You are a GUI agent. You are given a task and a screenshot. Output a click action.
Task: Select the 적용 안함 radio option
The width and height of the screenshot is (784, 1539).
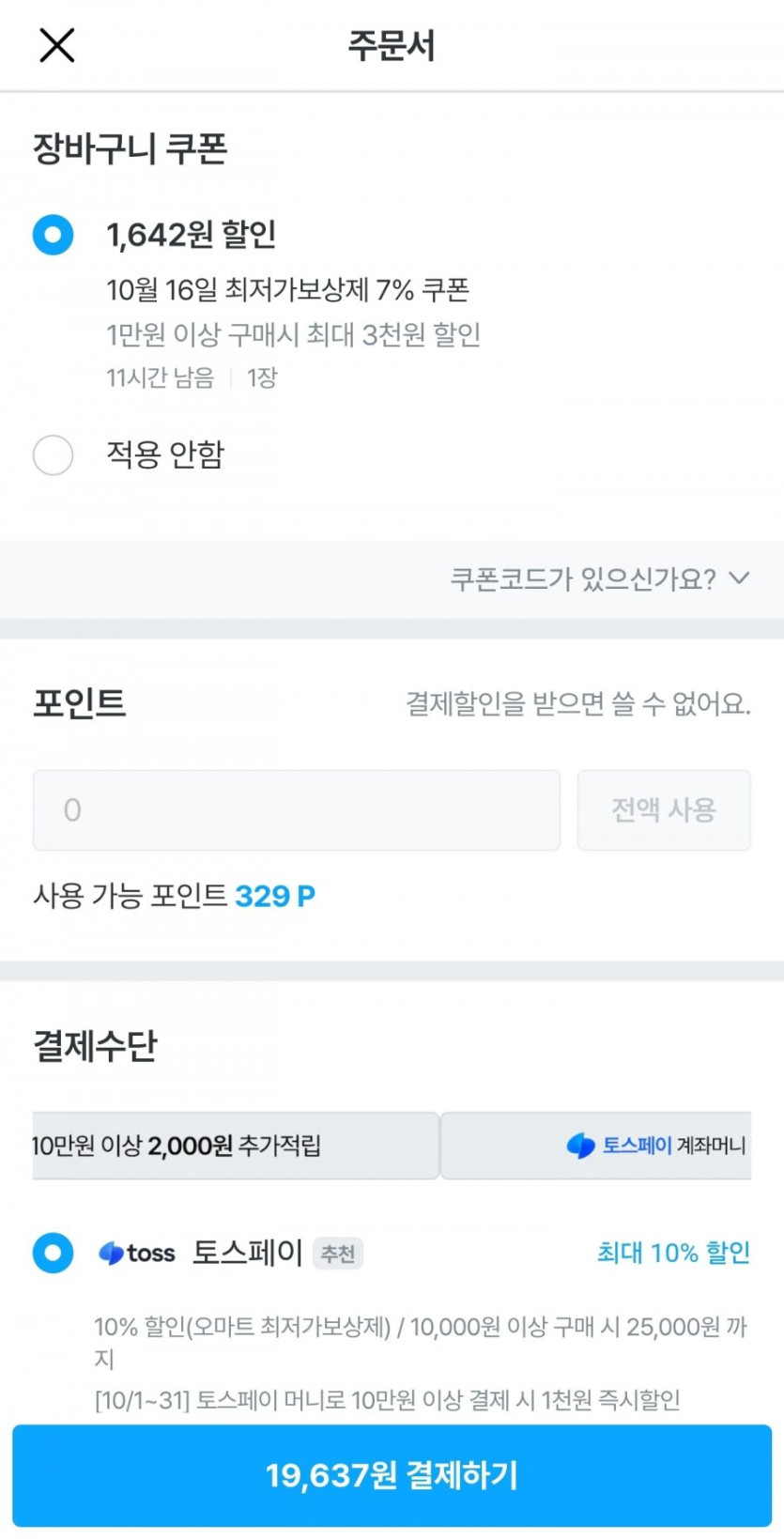[x=54, y=455]
